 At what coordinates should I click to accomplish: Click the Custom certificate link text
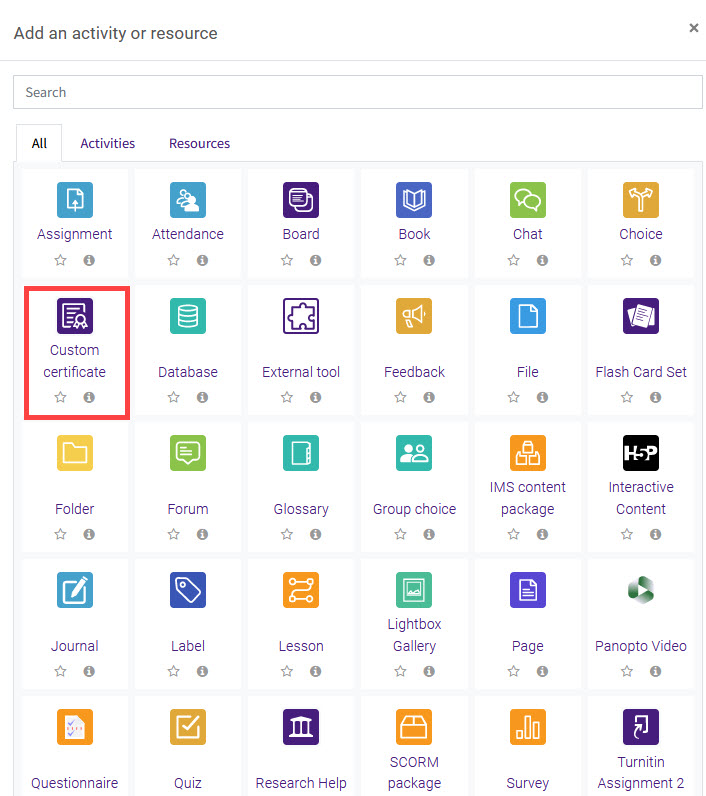click(x=75, y=361)
